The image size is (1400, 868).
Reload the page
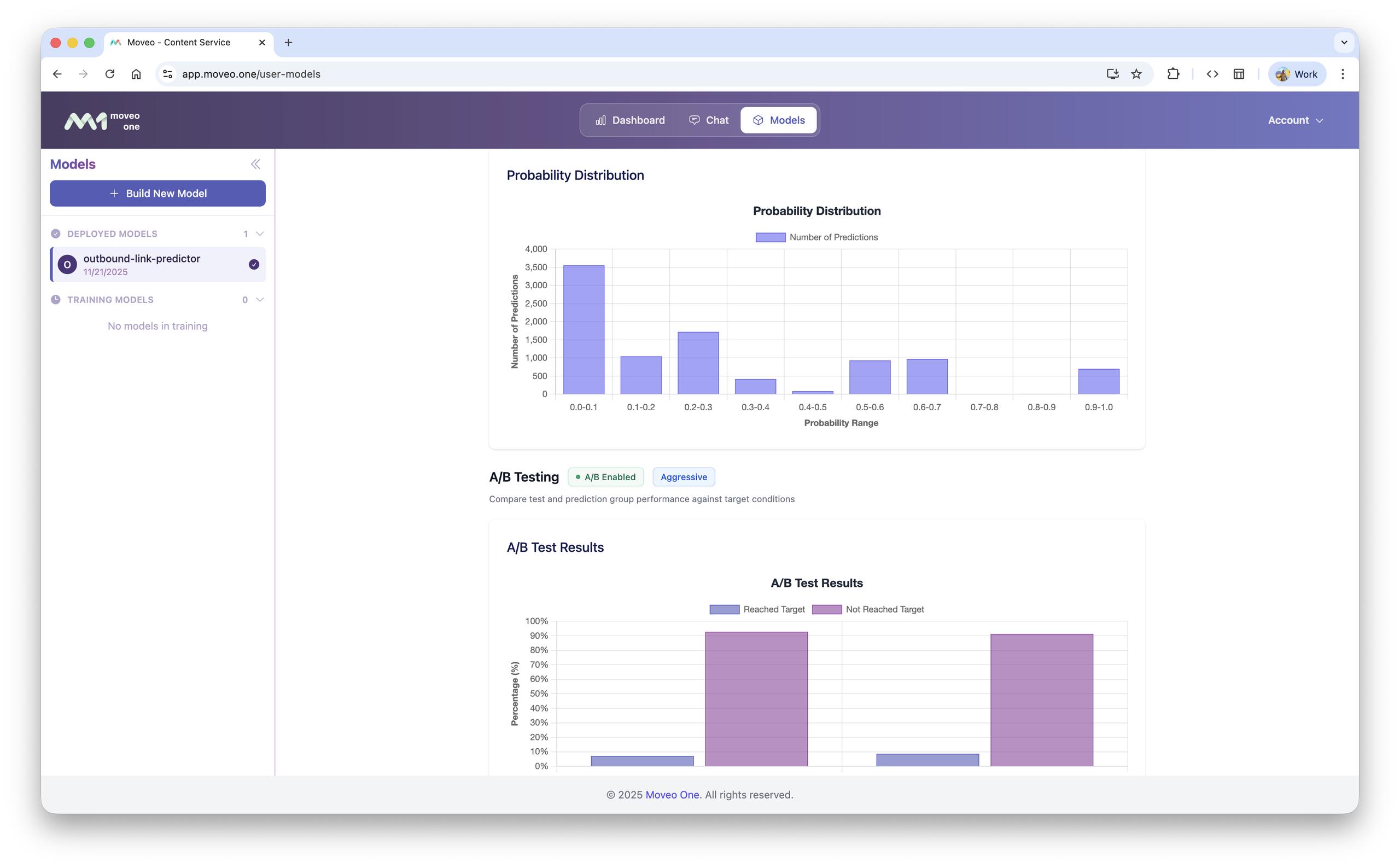[109, 74]
